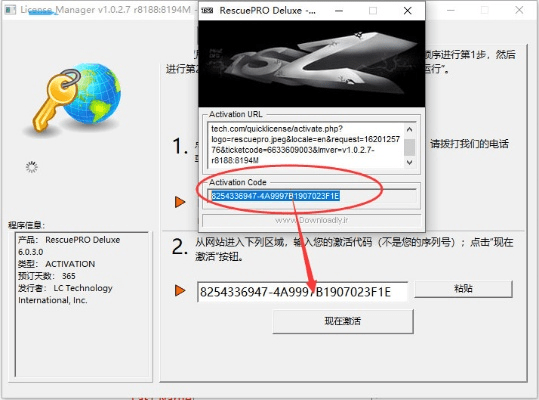Click the 'International, Inc.' text line
This screenshot has width=539, height=400.
(x=53, y=300)
